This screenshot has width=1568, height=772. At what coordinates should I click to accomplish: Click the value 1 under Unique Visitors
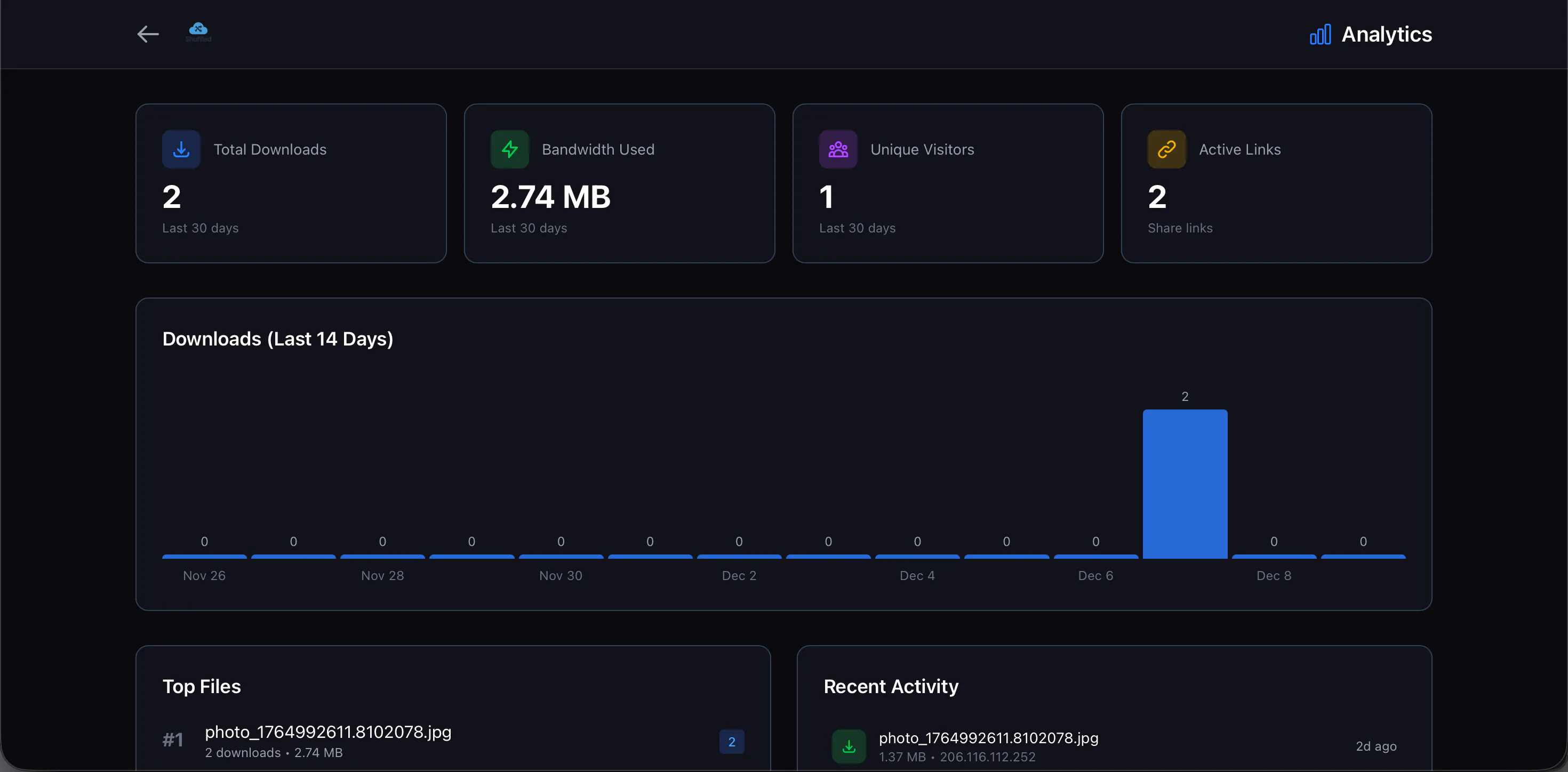click(826, 197)
